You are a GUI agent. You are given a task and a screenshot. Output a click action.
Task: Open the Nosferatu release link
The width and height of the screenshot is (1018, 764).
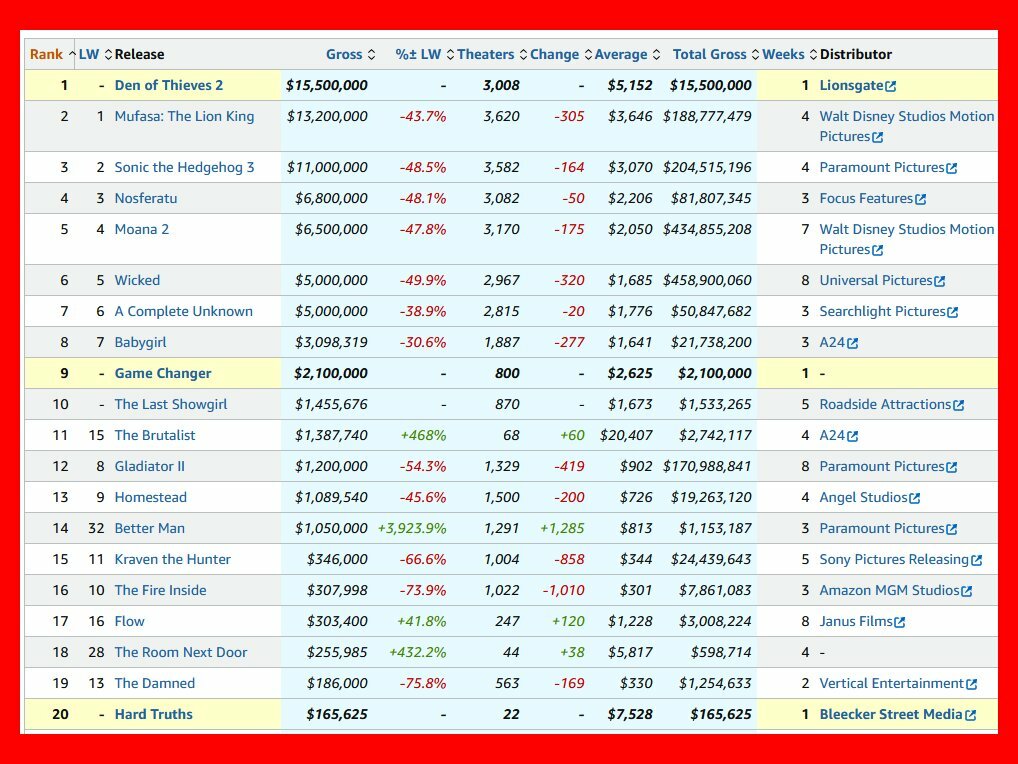click(146, 199)
